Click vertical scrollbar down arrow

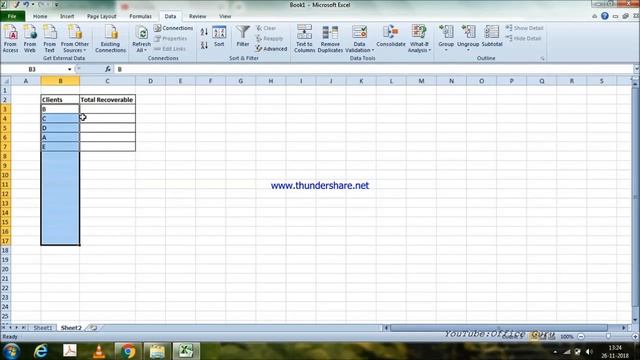click(x=635, y=320)
